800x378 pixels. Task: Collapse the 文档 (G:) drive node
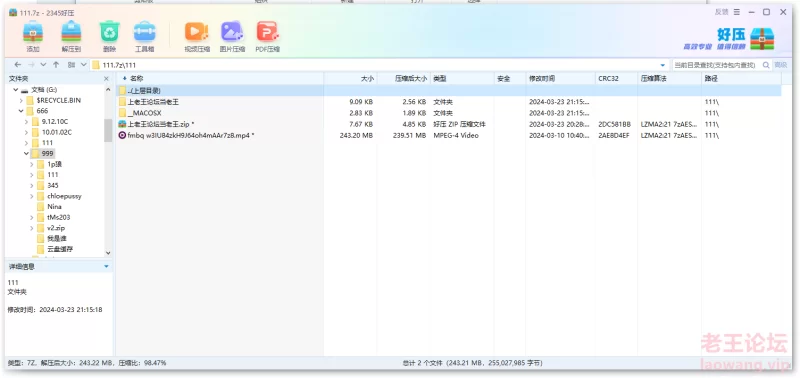click(x=16, y=90)
